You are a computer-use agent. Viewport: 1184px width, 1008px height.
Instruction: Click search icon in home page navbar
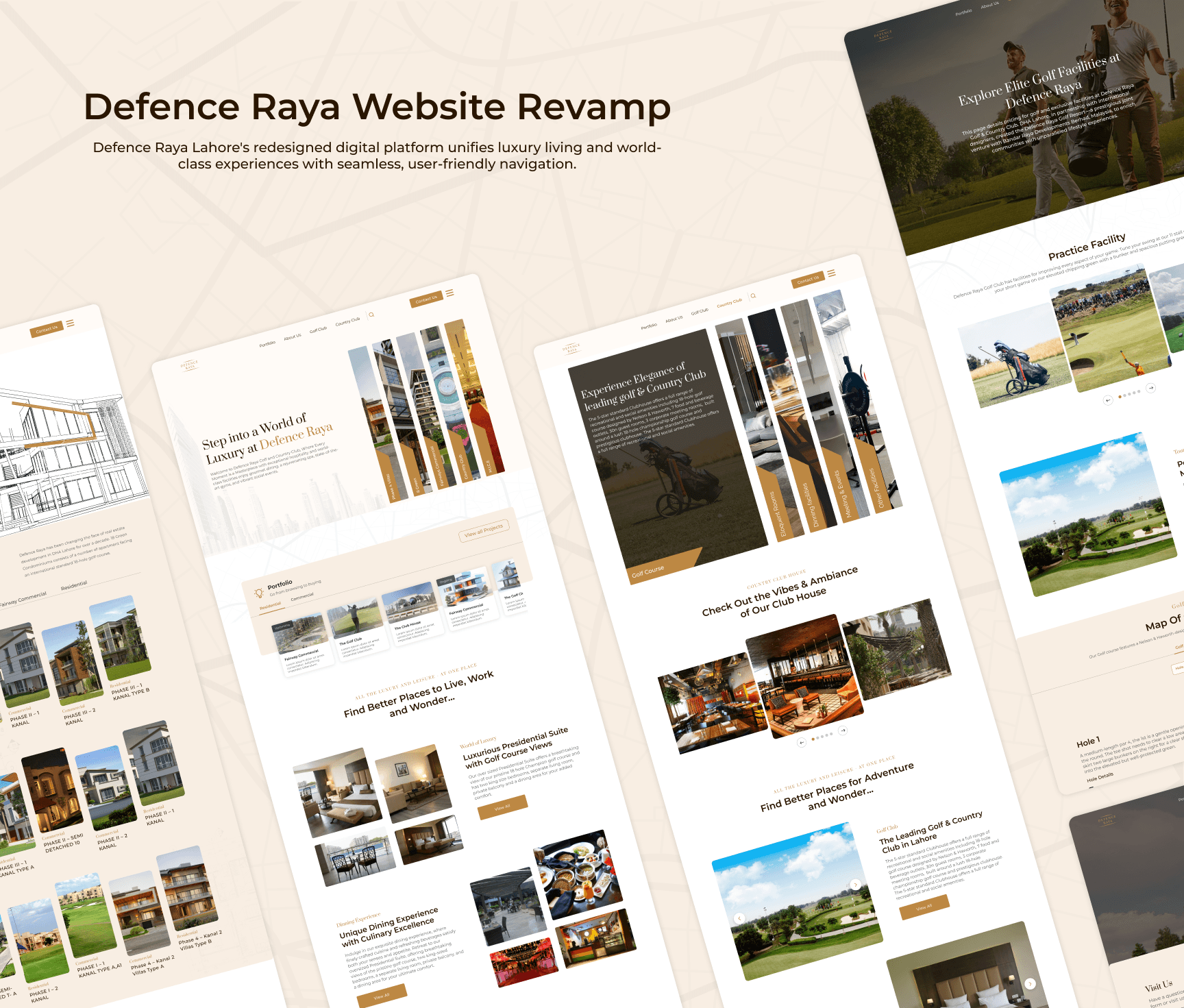tap(371, 315)
